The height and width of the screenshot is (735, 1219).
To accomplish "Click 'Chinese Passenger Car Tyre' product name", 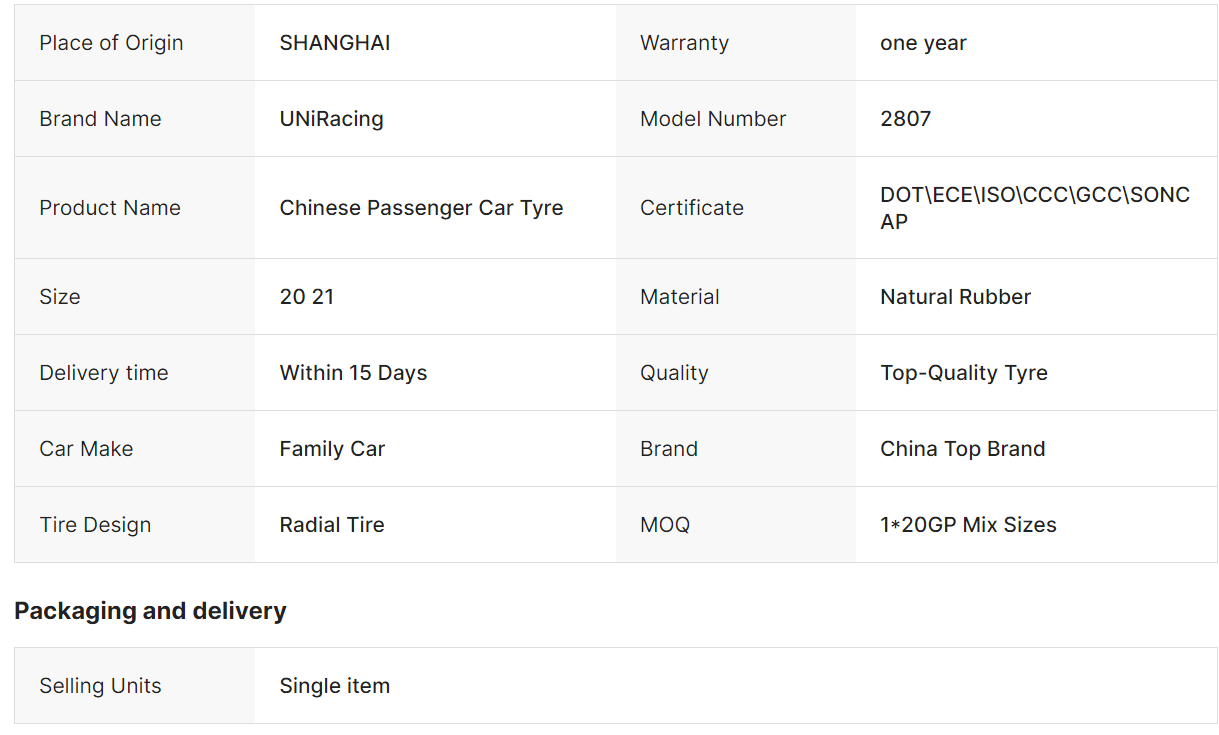I will pyautogui.click(x=421, y=208).
